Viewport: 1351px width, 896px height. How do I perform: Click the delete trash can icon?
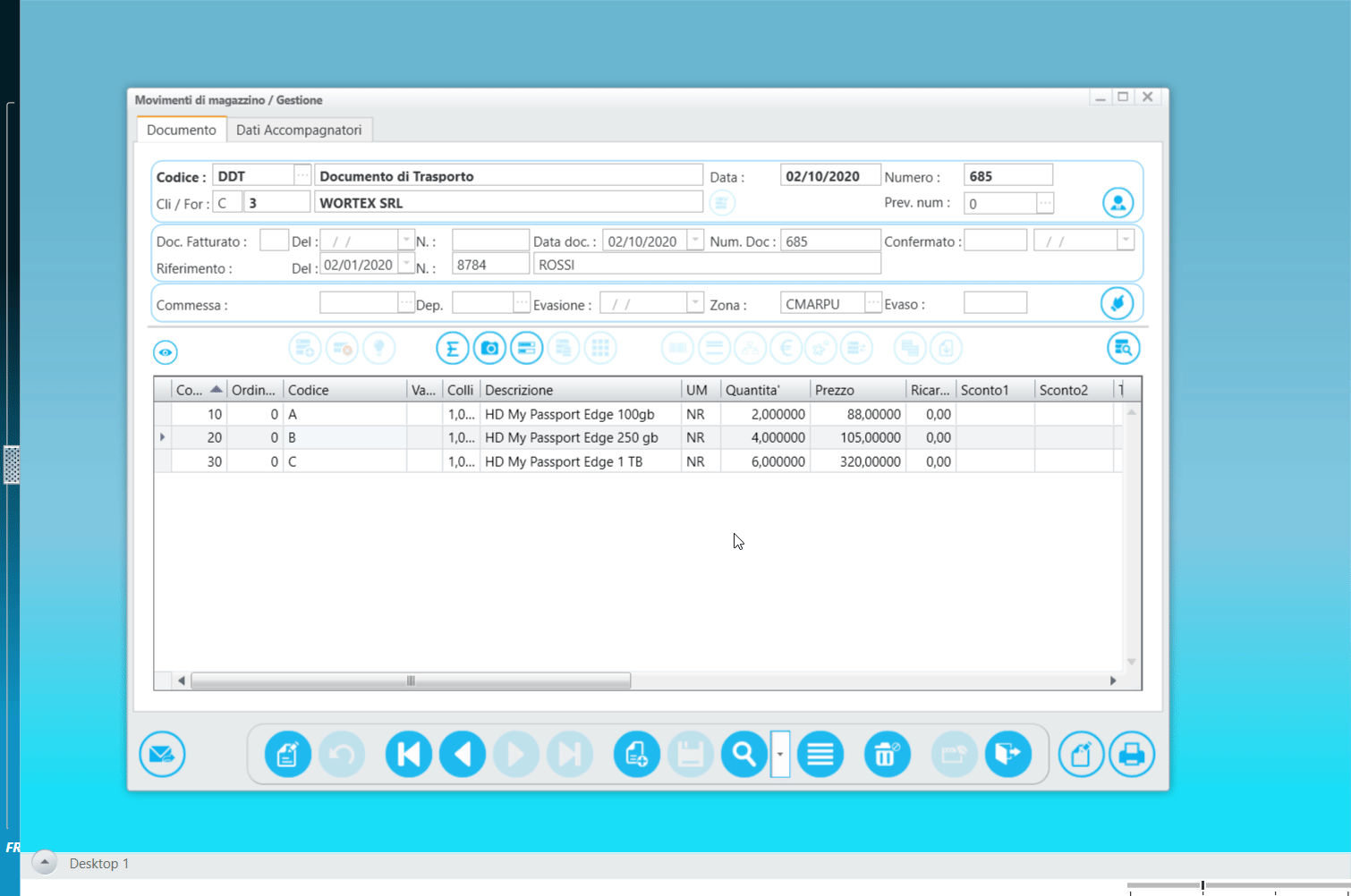coord(887,754)
